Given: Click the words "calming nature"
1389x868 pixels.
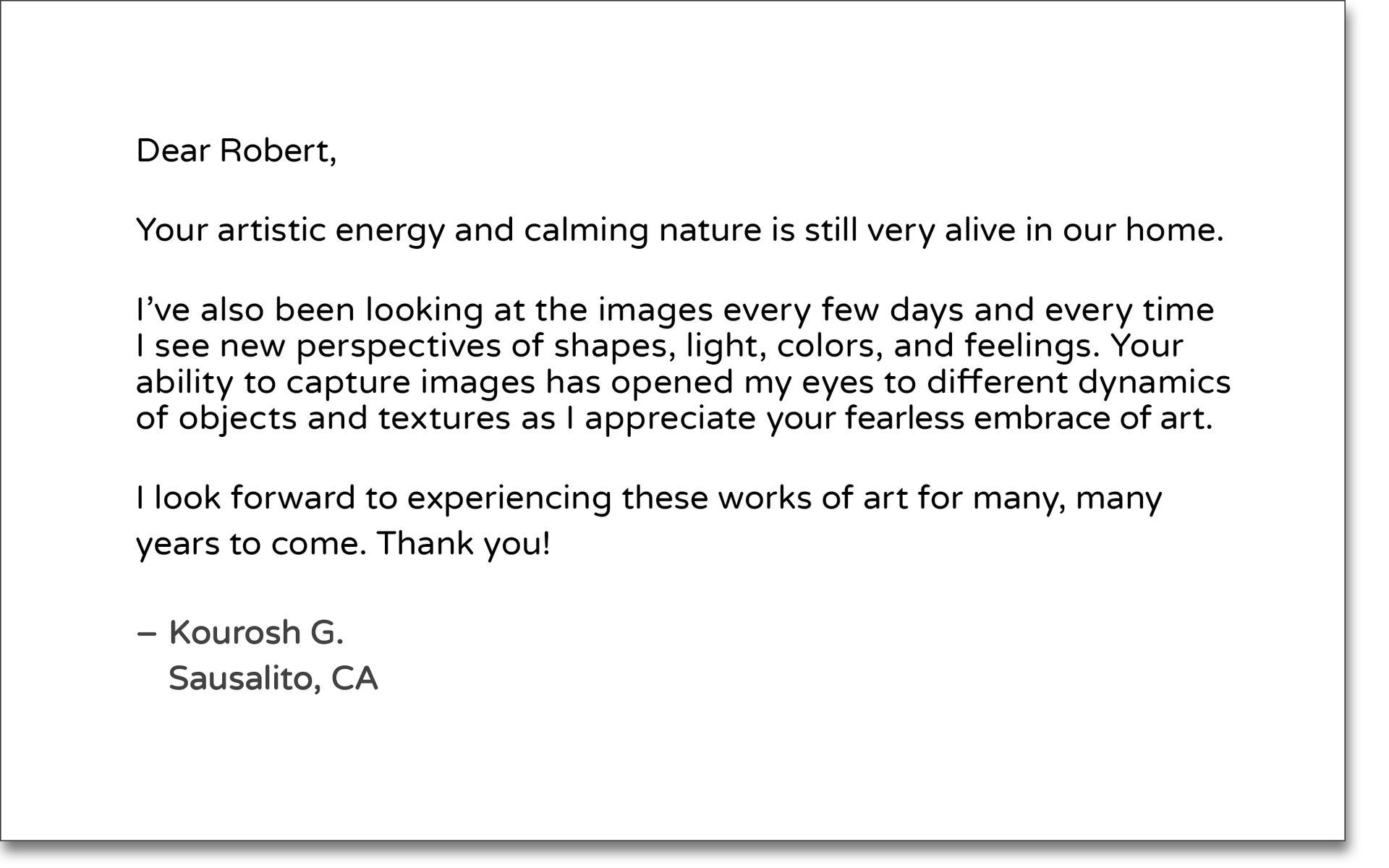Looking at the screenshot, I should point(642,231).
